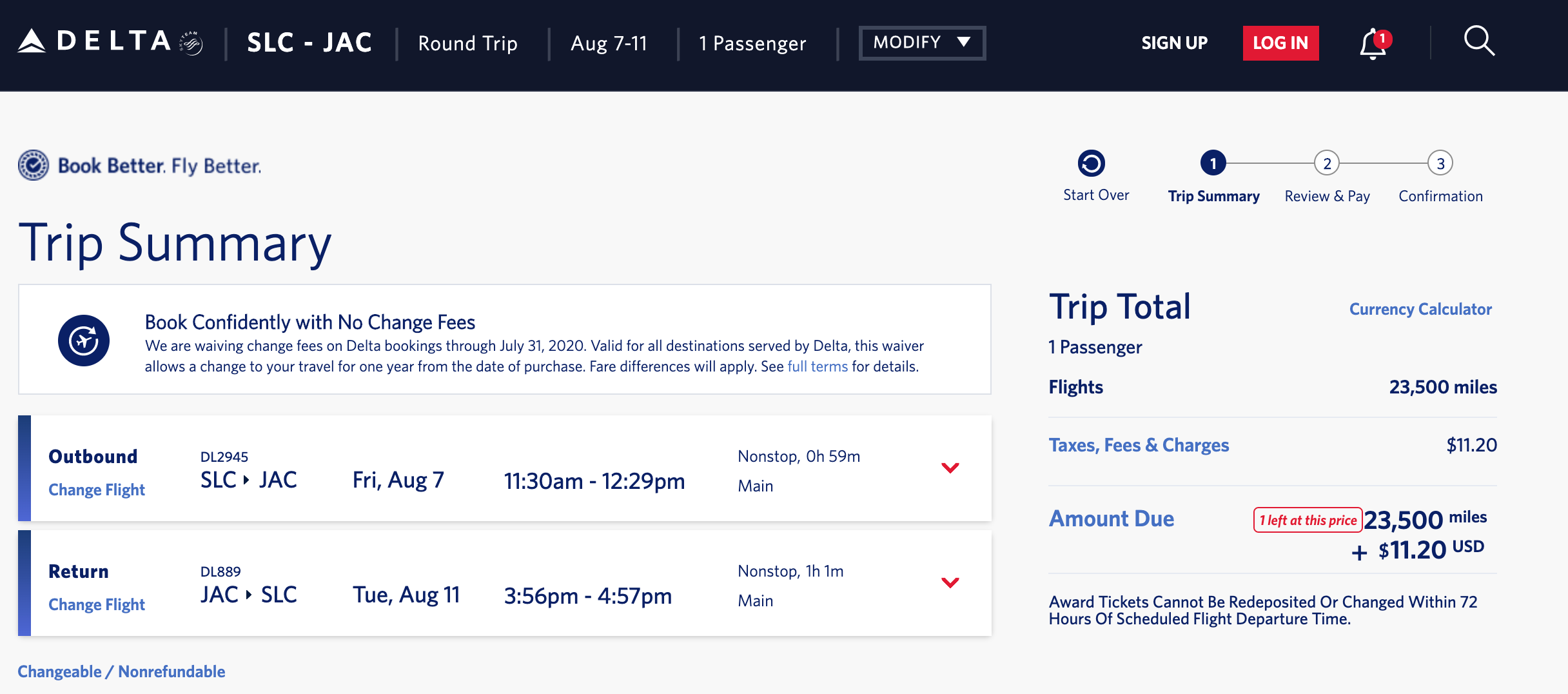
Task: Expand the Outbound flight details chevron
Action: coord(950,468)
